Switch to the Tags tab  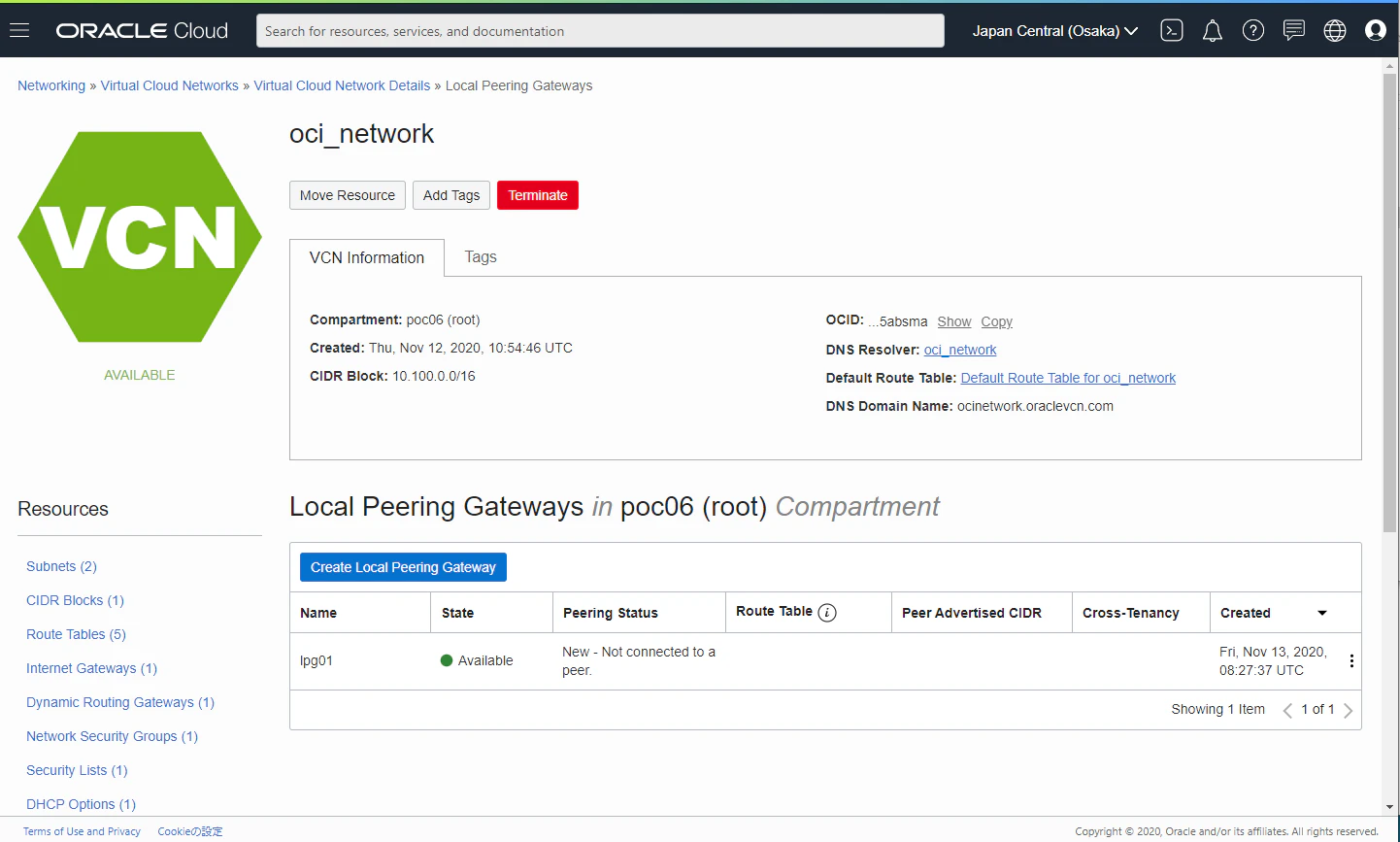click(x=481, y=256)
